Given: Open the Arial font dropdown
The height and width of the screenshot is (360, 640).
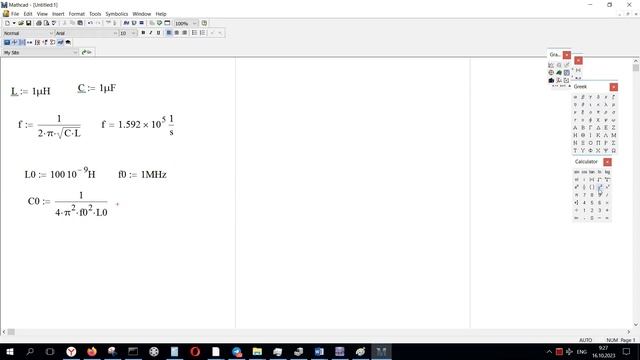Looking at the screenshot, I should pos(115,33).
